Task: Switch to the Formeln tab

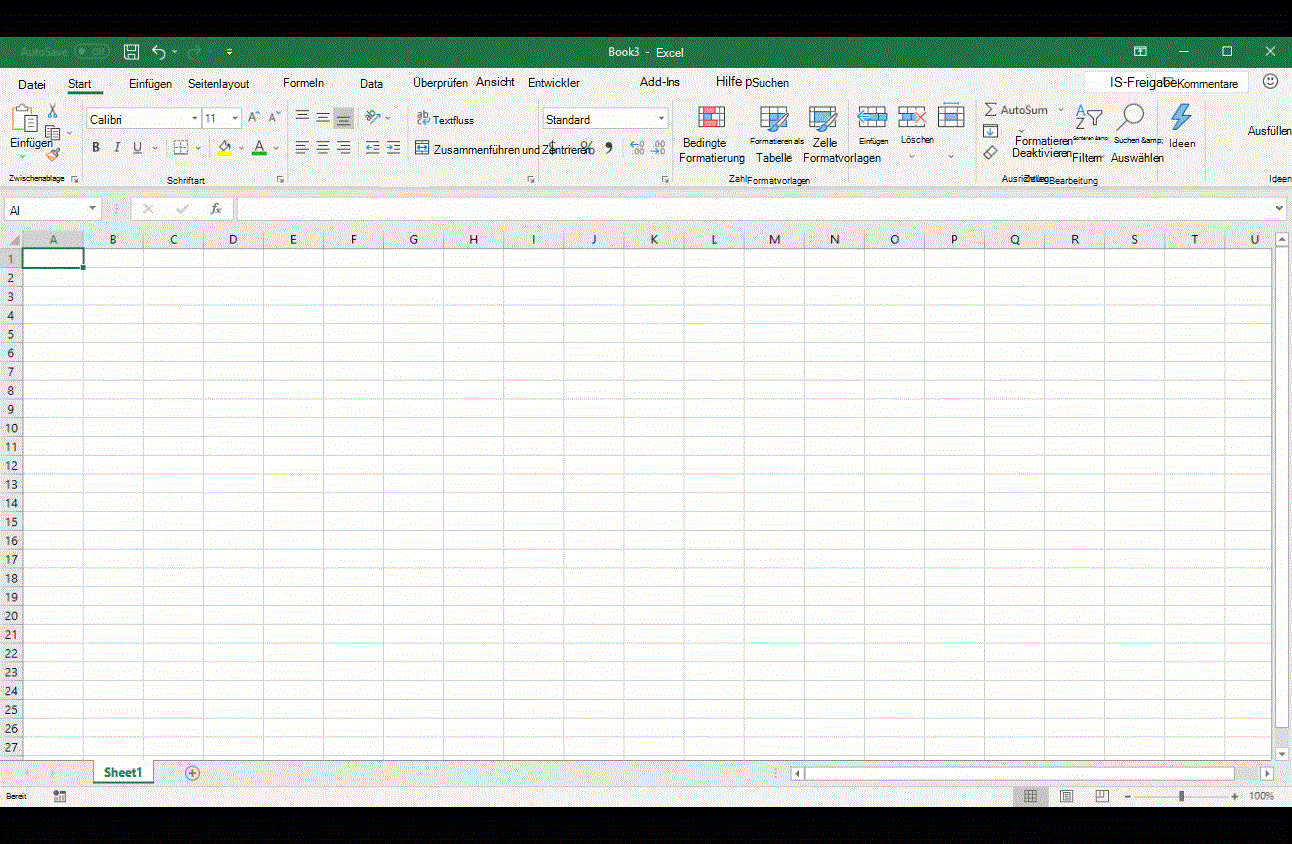Action: [303, 83]
